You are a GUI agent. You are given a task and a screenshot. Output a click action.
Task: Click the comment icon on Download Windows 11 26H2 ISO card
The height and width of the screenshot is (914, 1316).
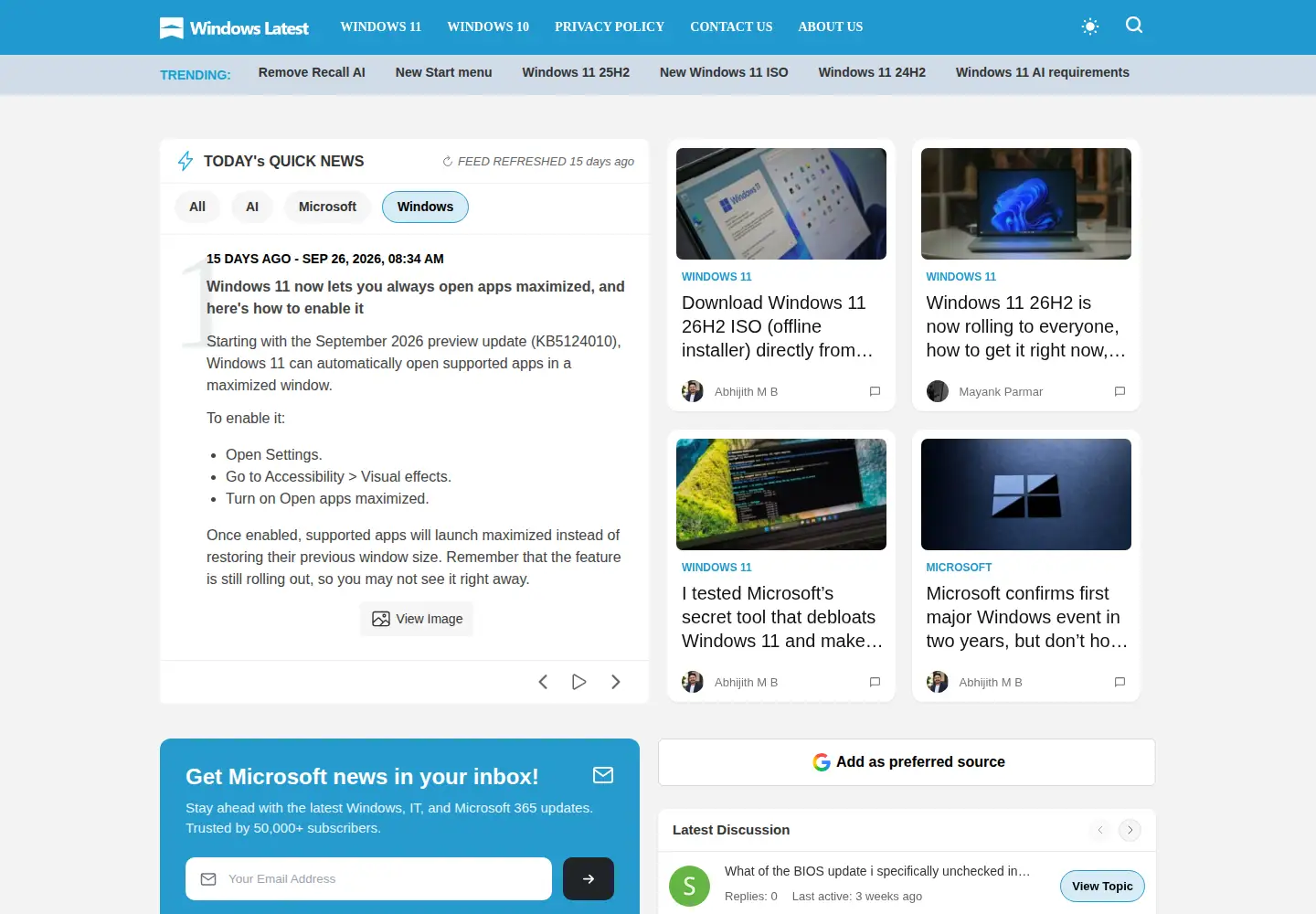click(875, 391)
